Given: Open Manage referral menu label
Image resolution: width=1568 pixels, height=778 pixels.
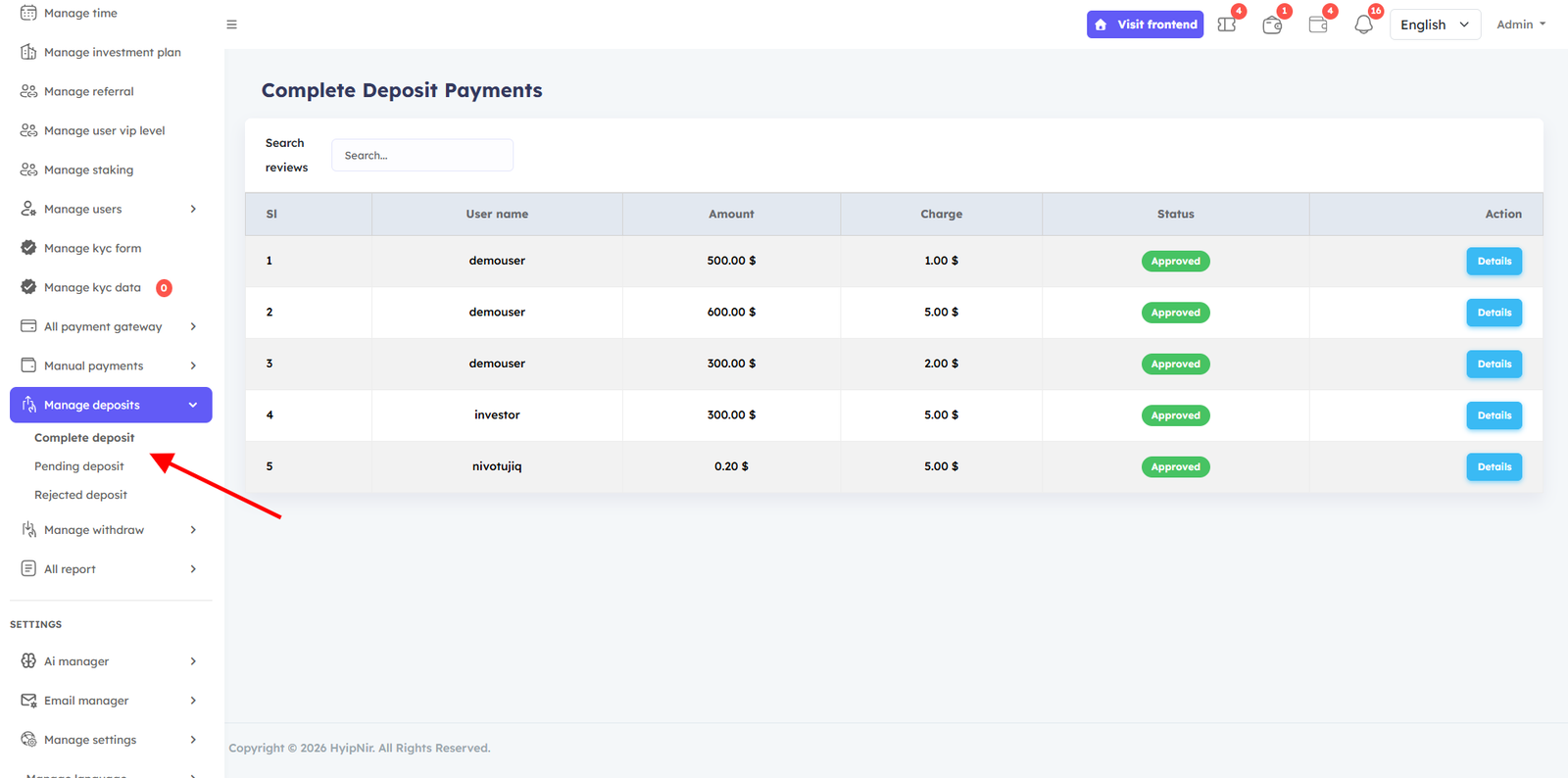Looking at the screenshot, I should [x=89, y=91].
